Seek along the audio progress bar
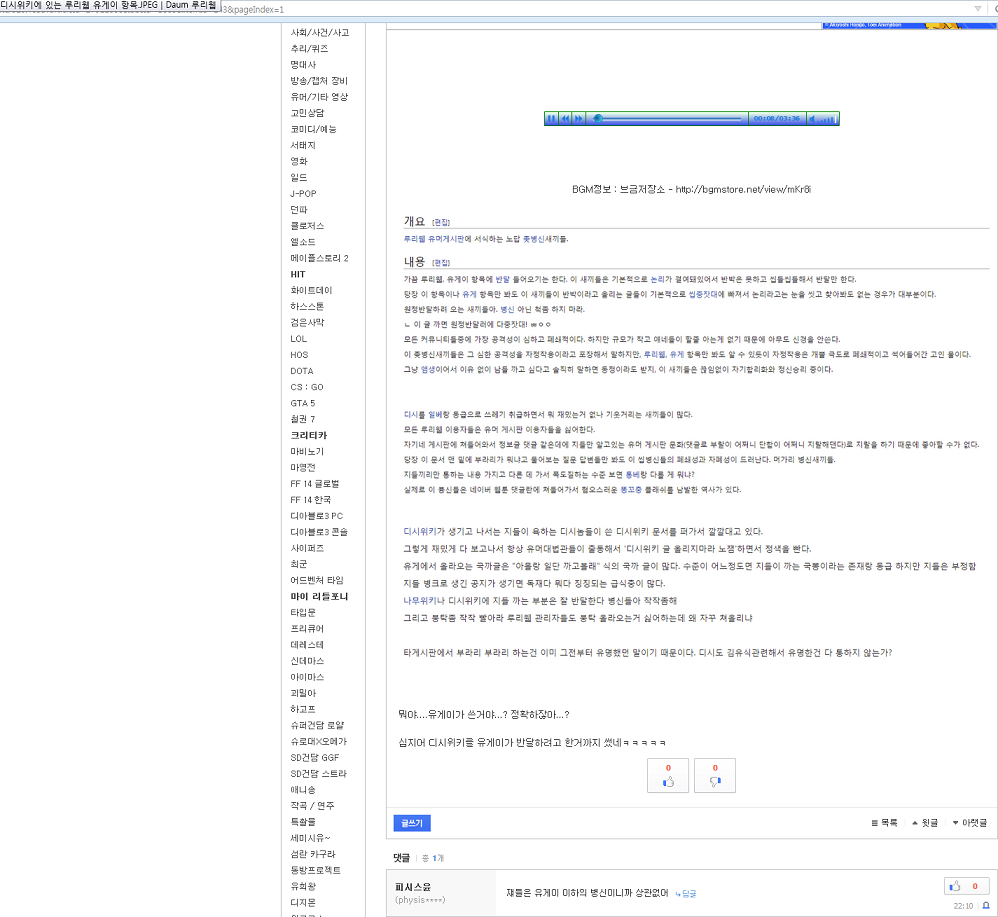 coord(670,119)
